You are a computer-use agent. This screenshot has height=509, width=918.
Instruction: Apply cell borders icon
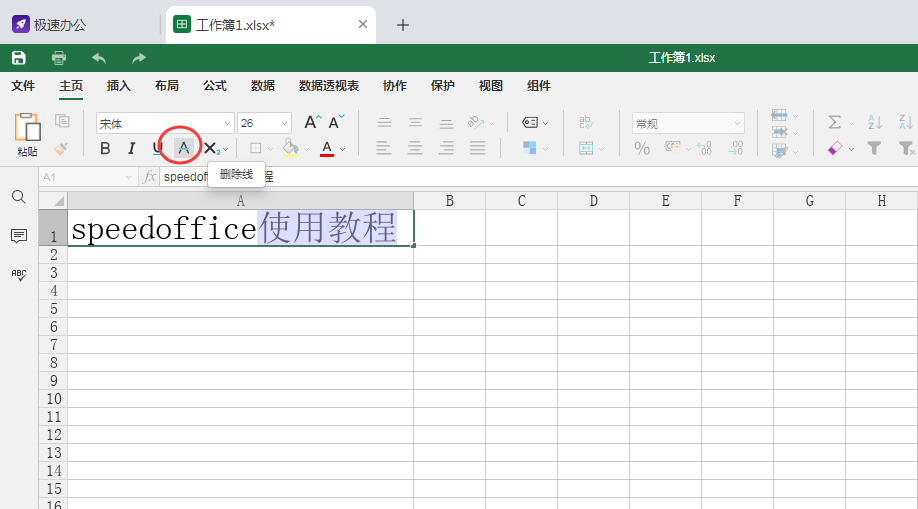click(256, 148)
